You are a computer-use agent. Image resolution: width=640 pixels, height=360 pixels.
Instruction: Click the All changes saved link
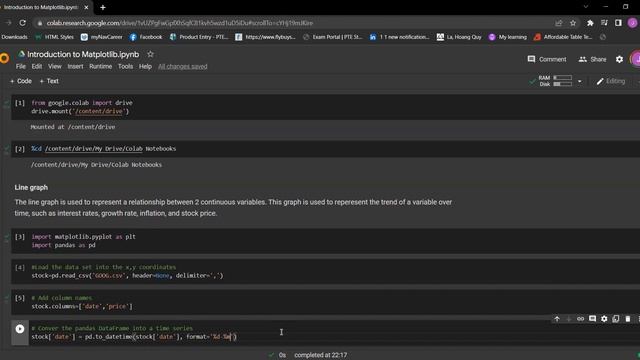(182, 67)
